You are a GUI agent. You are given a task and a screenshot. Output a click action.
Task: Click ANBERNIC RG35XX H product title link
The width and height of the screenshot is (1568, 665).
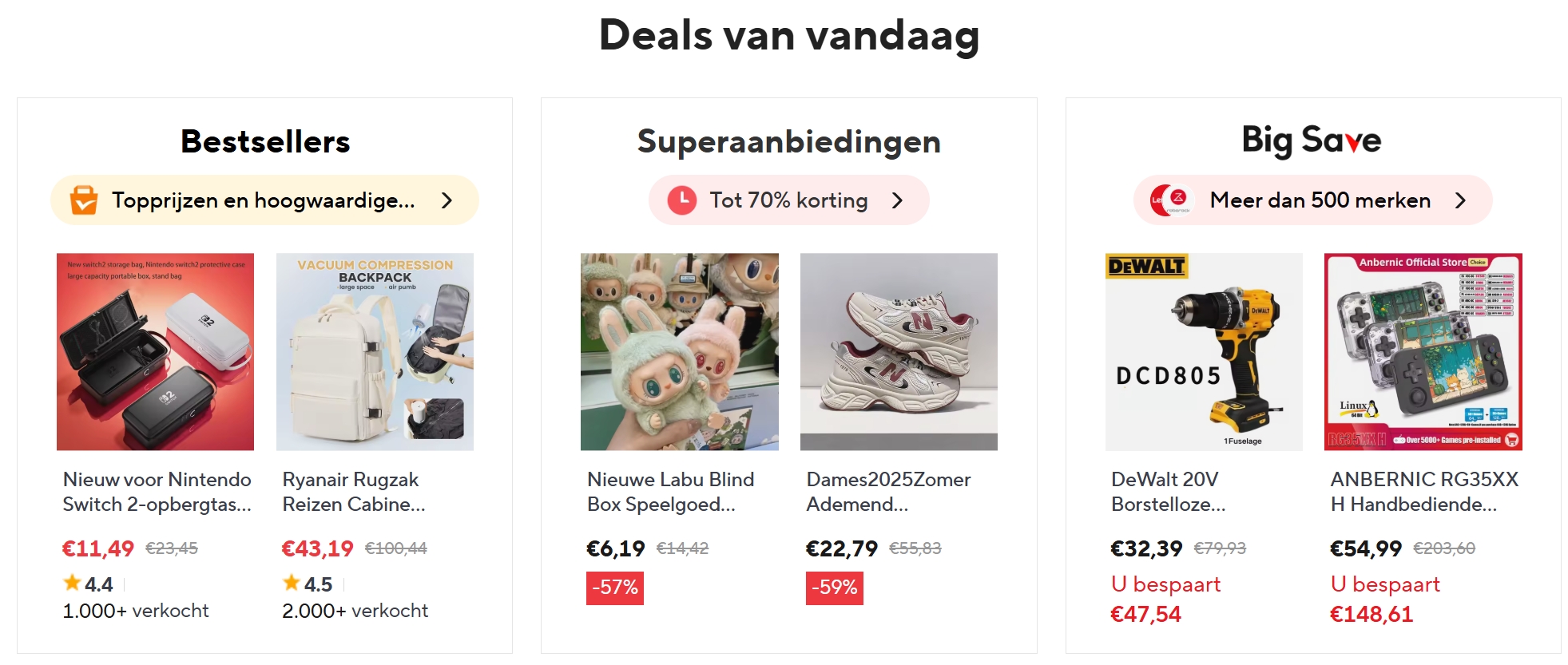click(1423, 491)
